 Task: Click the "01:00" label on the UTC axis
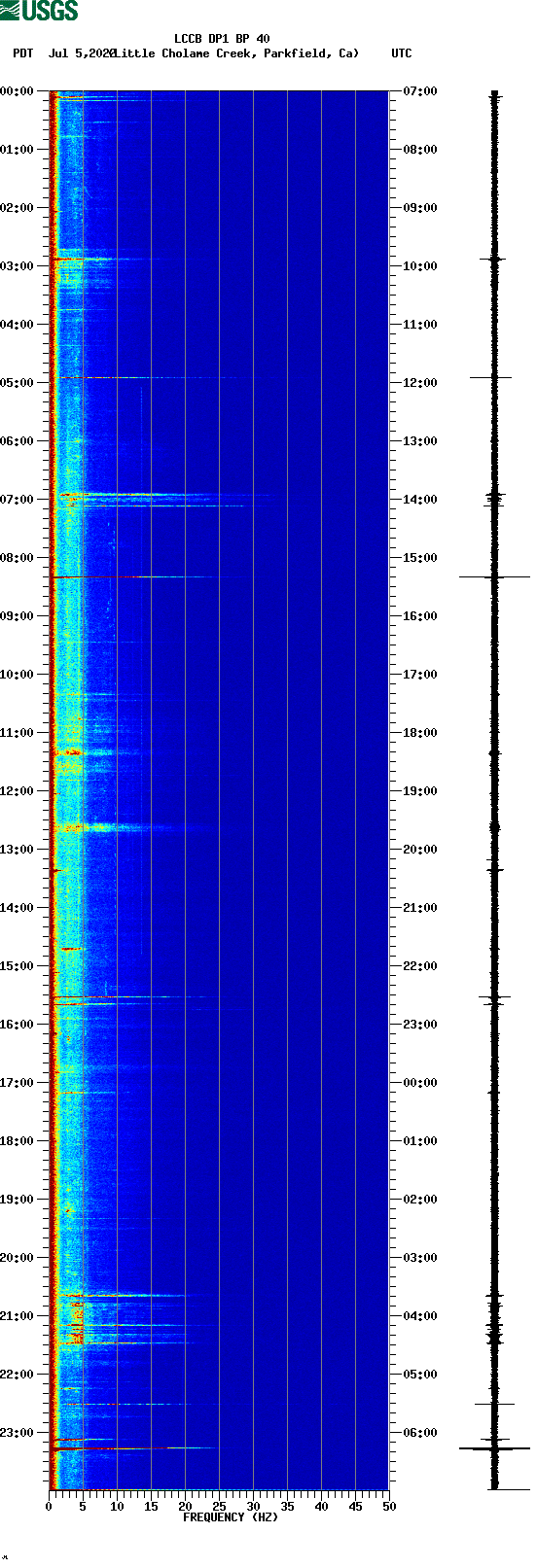pos(420,1141)
